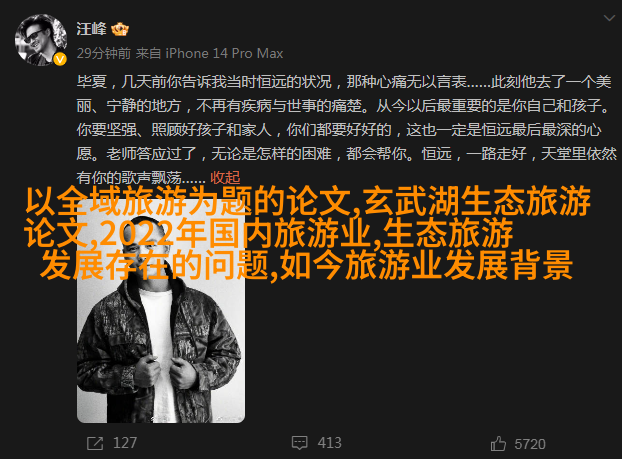Click the gold crown membership badge
The height and width of the screenshot is (459, 622).
[x=119, y=29]
